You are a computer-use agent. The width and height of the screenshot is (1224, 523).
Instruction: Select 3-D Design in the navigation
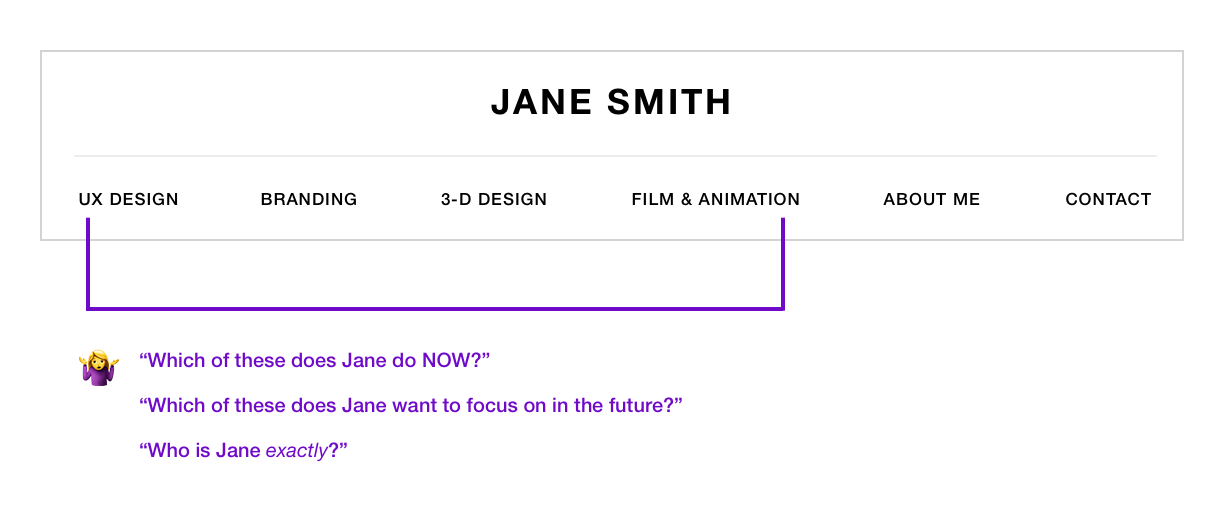pos(494,199)
